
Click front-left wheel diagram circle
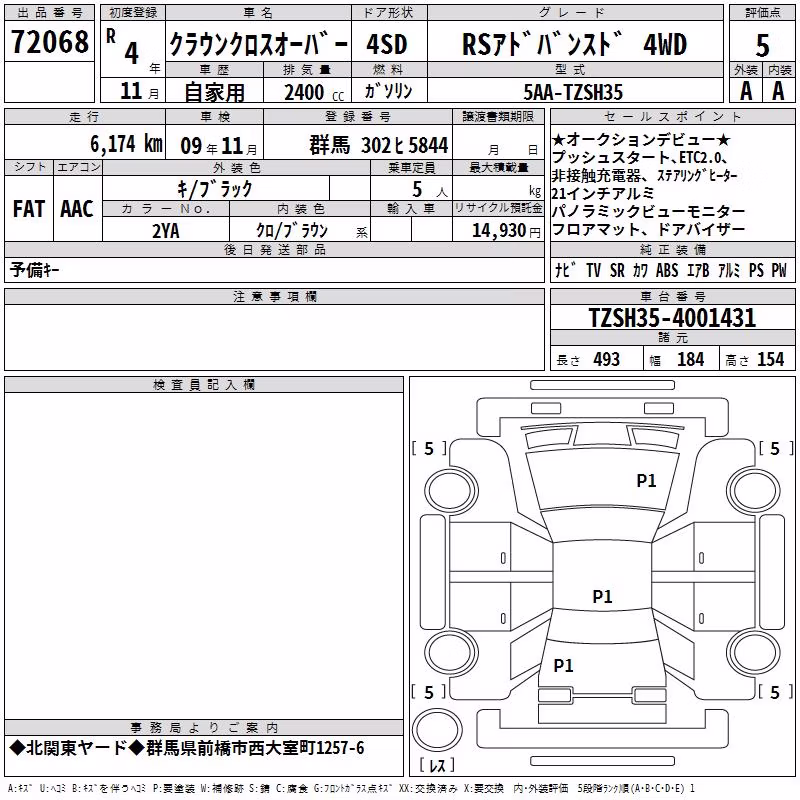(450, 491)
